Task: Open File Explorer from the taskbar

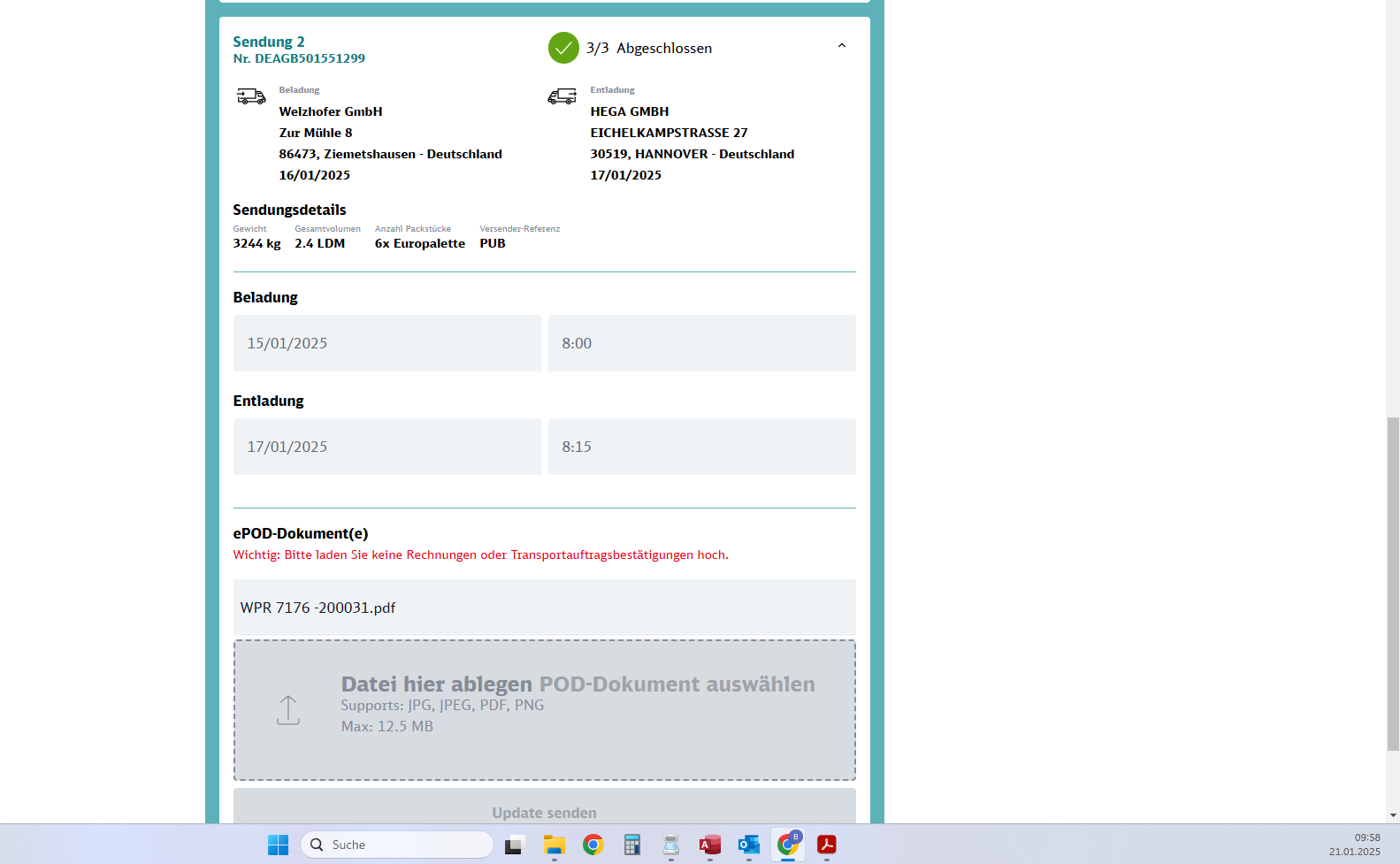Action: [x=554, y=845]
